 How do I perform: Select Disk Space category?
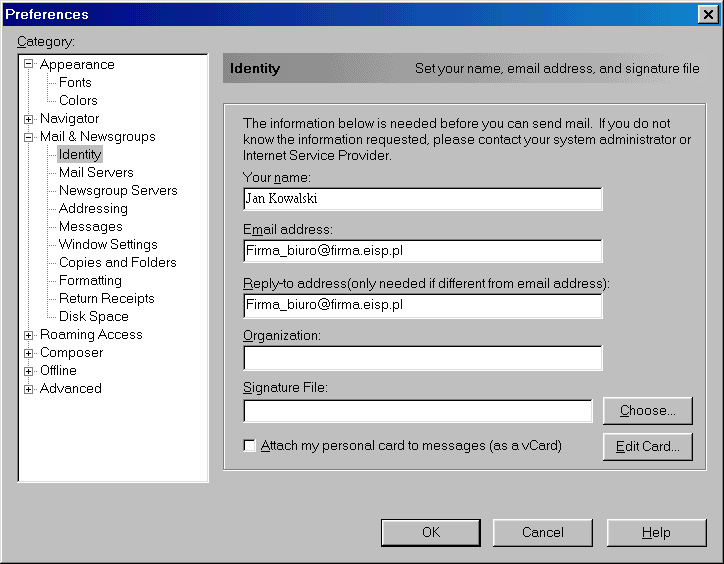pos(93,317)
